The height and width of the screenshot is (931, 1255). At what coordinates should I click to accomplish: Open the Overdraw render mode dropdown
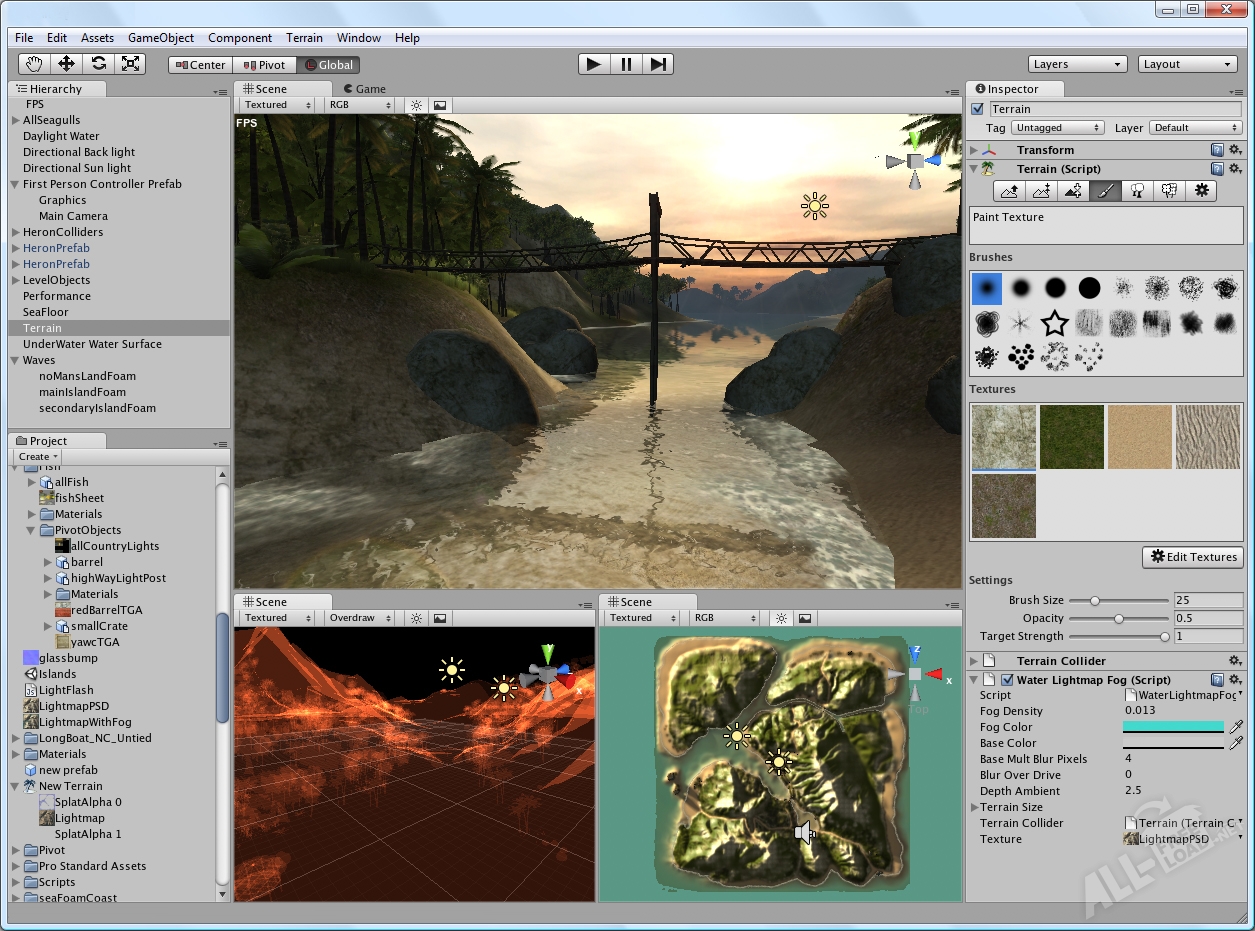pos(359,618)
